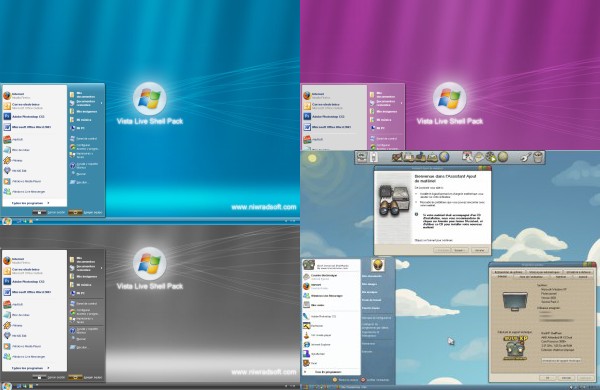Expand Documentos recientes submenu in the blue start menu

[x=86, y=103]
